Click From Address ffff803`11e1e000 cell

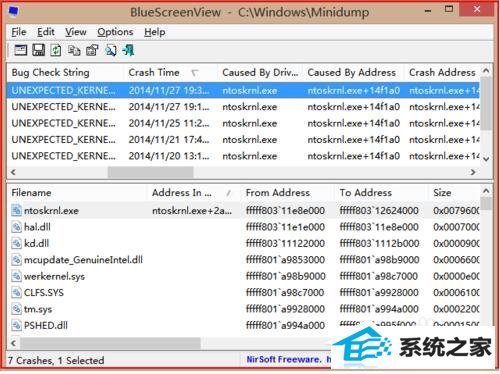tap(285, 227)
